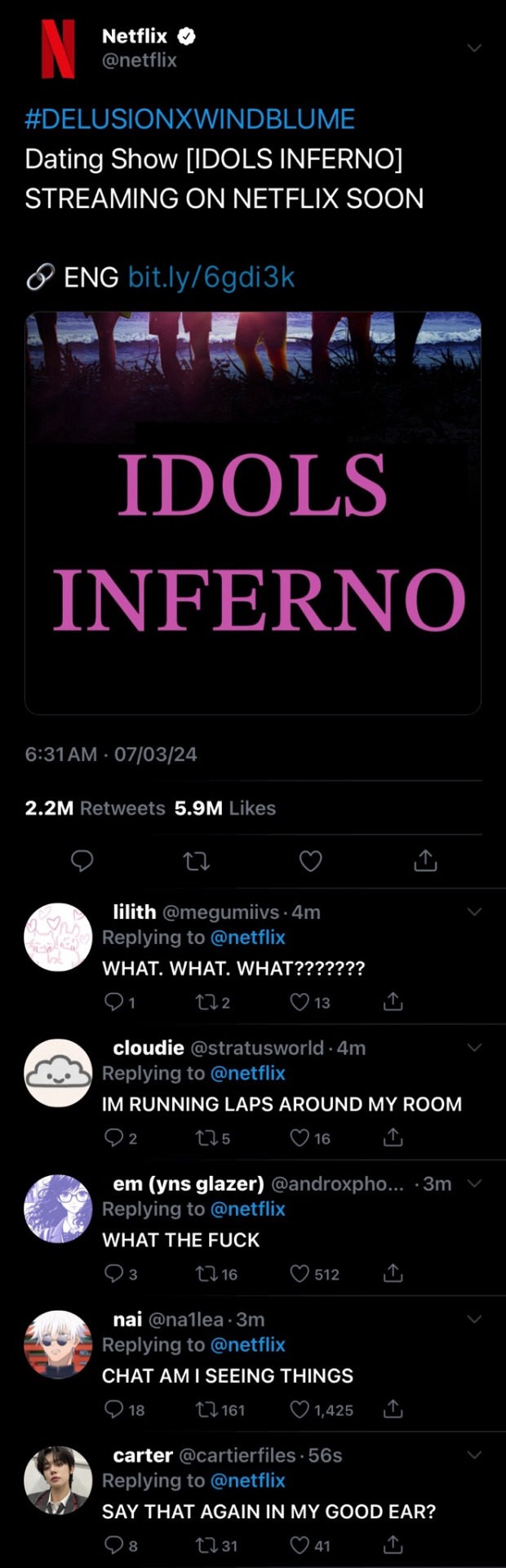Reply to the main Netflix tweet
Viewport: 506px width, 1568px height.
click(82, 861)
